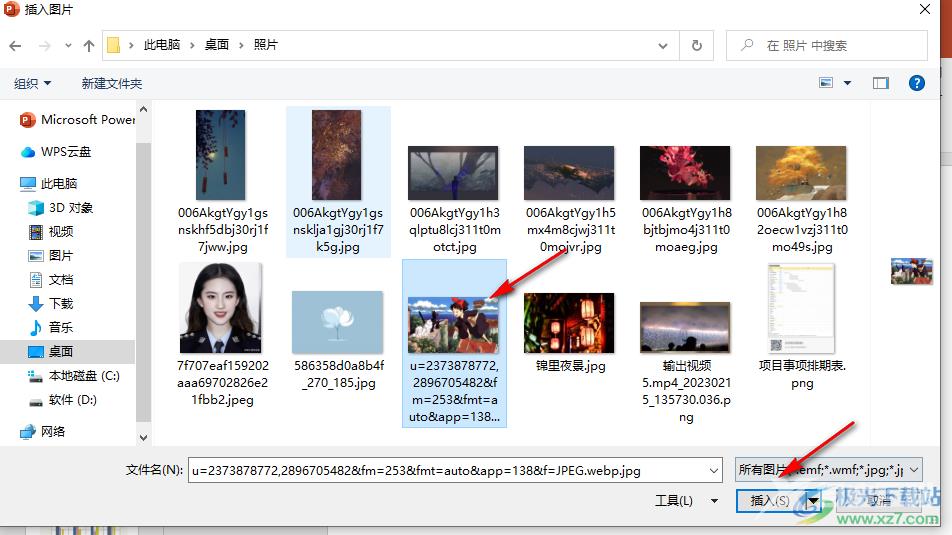Select 网络 in the navigation pane
952x535 pixels.
click(42, 431)
